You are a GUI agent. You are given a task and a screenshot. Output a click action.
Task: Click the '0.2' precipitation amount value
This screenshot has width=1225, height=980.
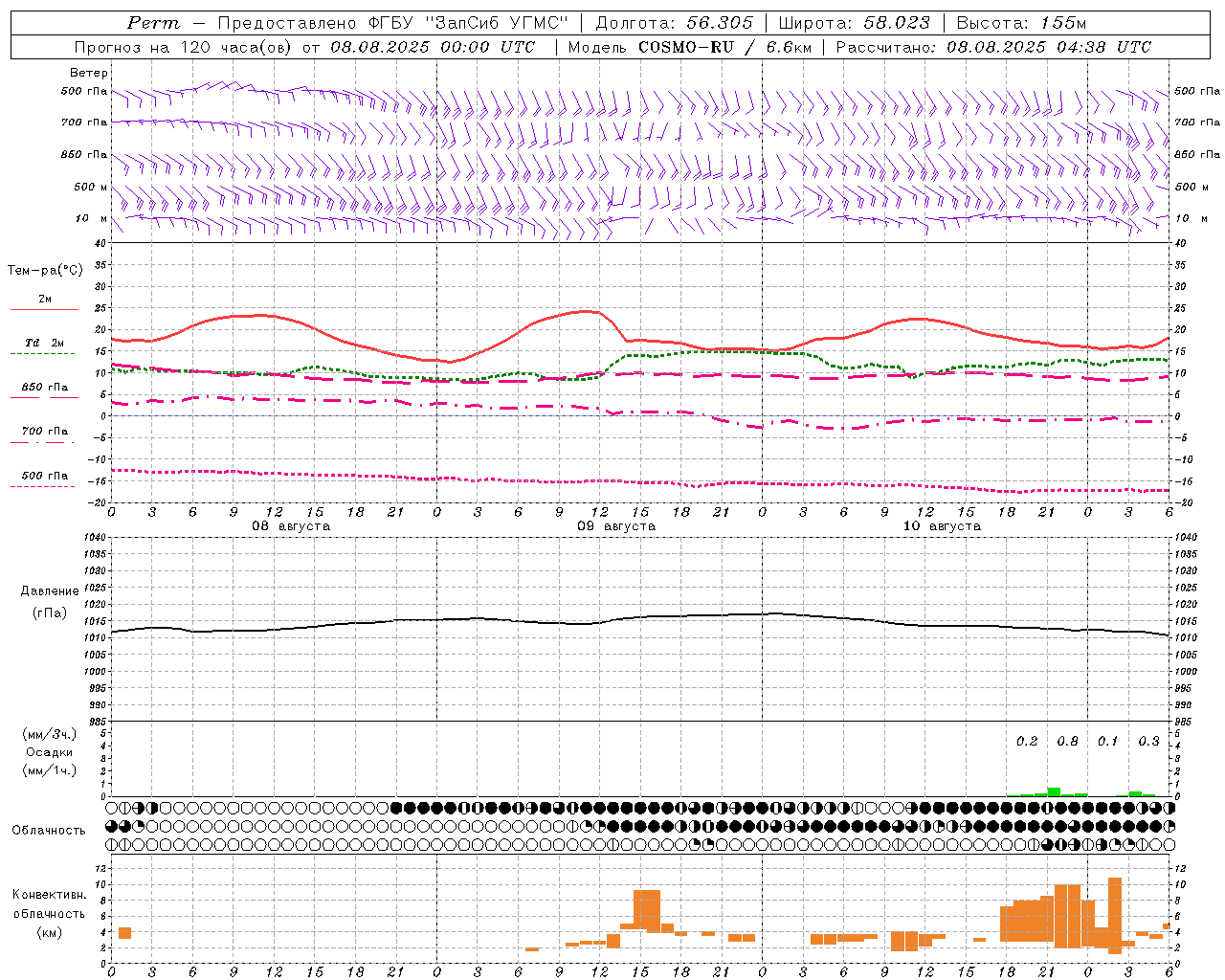click(1027, 741)
